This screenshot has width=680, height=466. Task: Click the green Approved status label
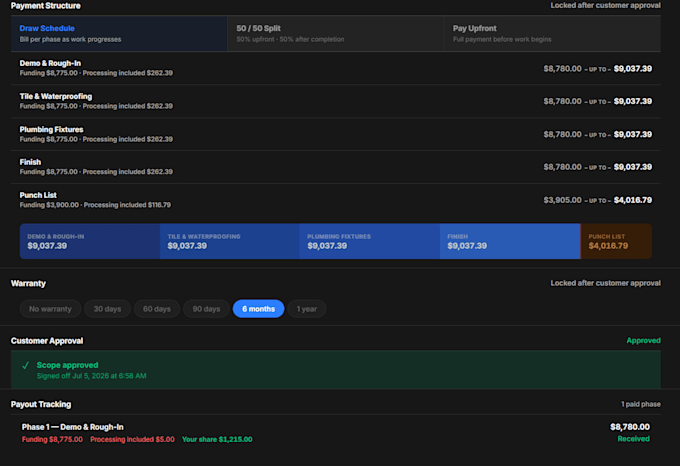[644, 341]
